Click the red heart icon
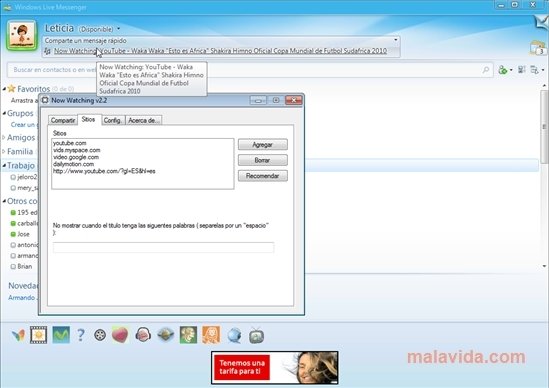Screen dimensions: 549x388 120,335
